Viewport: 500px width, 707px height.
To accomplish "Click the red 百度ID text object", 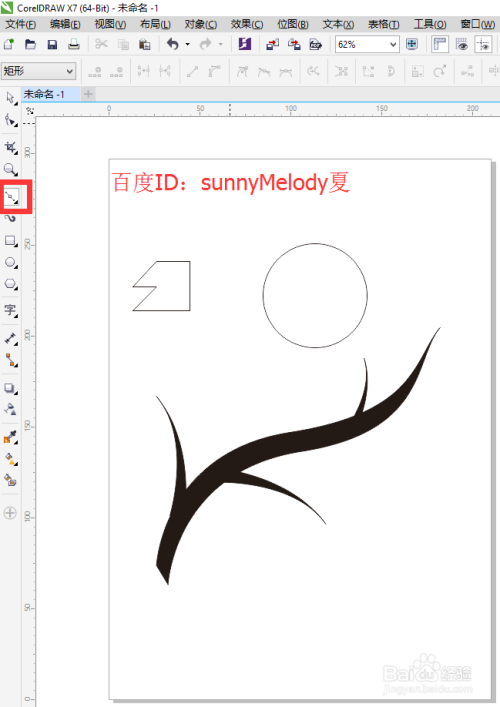I will pyautogui.click(x=230, y=183).
